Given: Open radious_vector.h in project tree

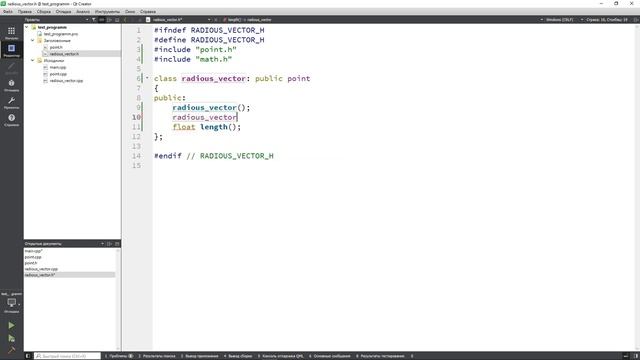Looking at the screenshot, I should [x=64, y=54].
